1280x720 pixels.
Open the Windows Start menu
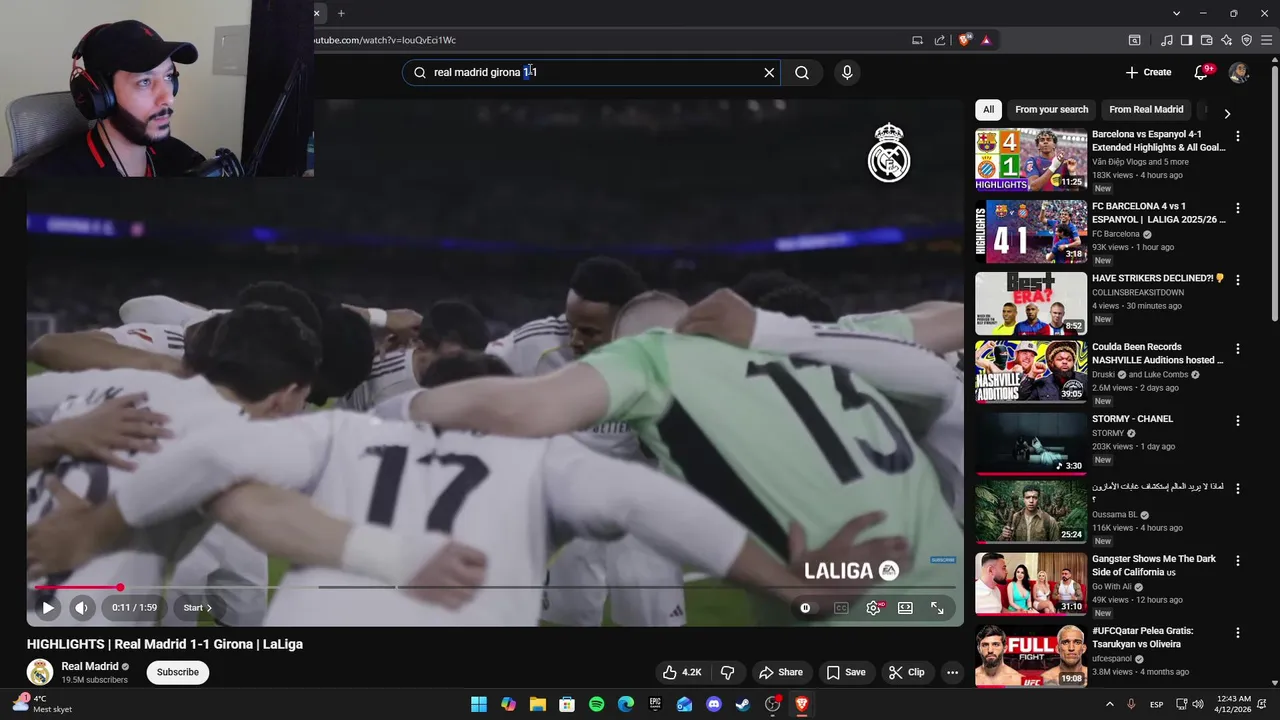[479, 704]
